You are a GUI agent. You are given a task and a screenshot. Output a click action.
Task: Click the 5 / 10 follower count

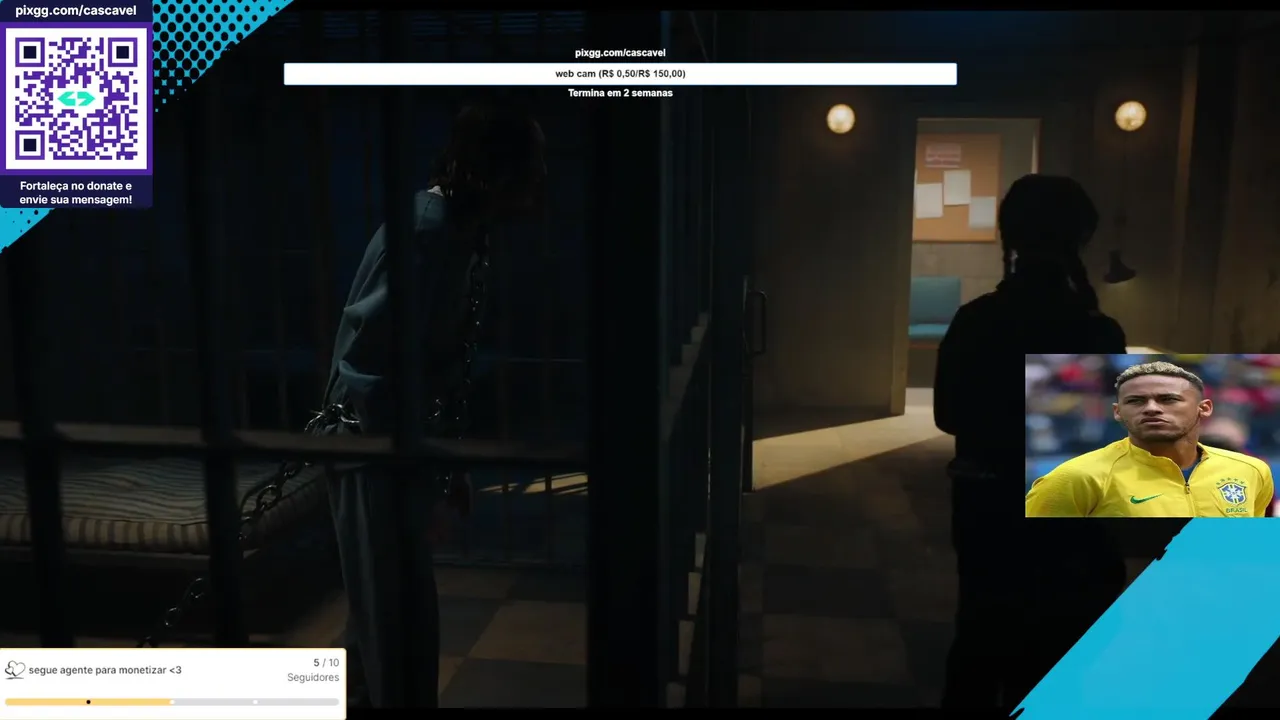326,663
